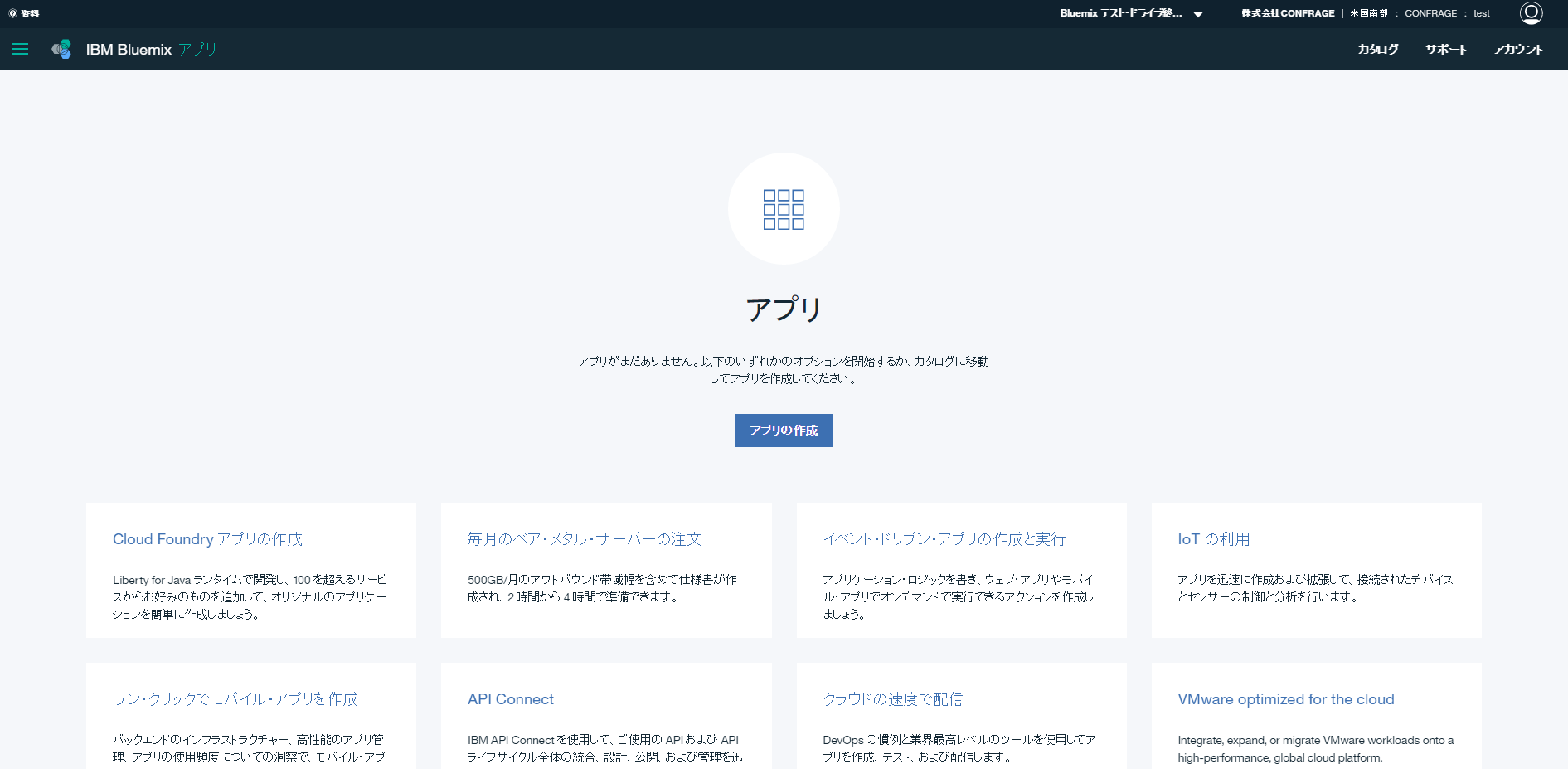Open the hamburger navigation menu

pyautogui.click(x=20, y=50)
